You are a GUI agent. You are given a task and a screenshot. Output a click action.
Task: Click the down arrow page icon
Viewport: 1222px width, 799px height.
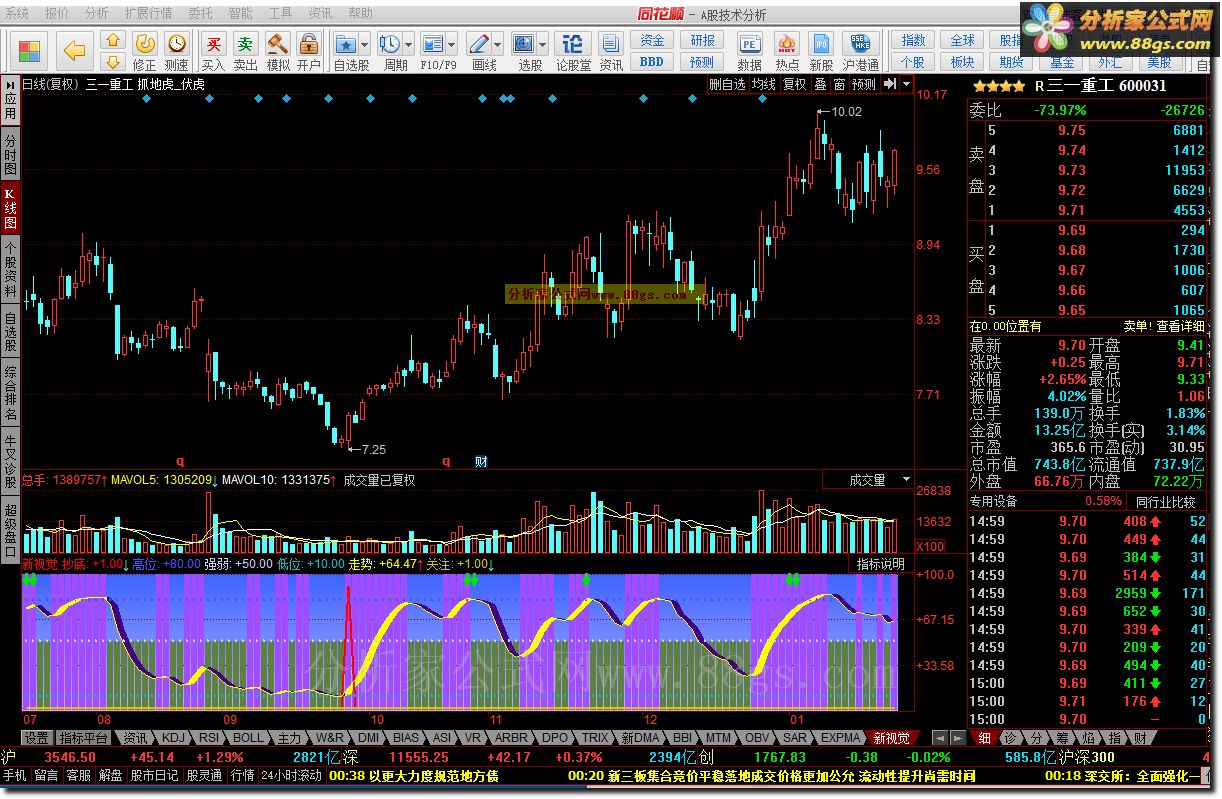tap(113, 61)
